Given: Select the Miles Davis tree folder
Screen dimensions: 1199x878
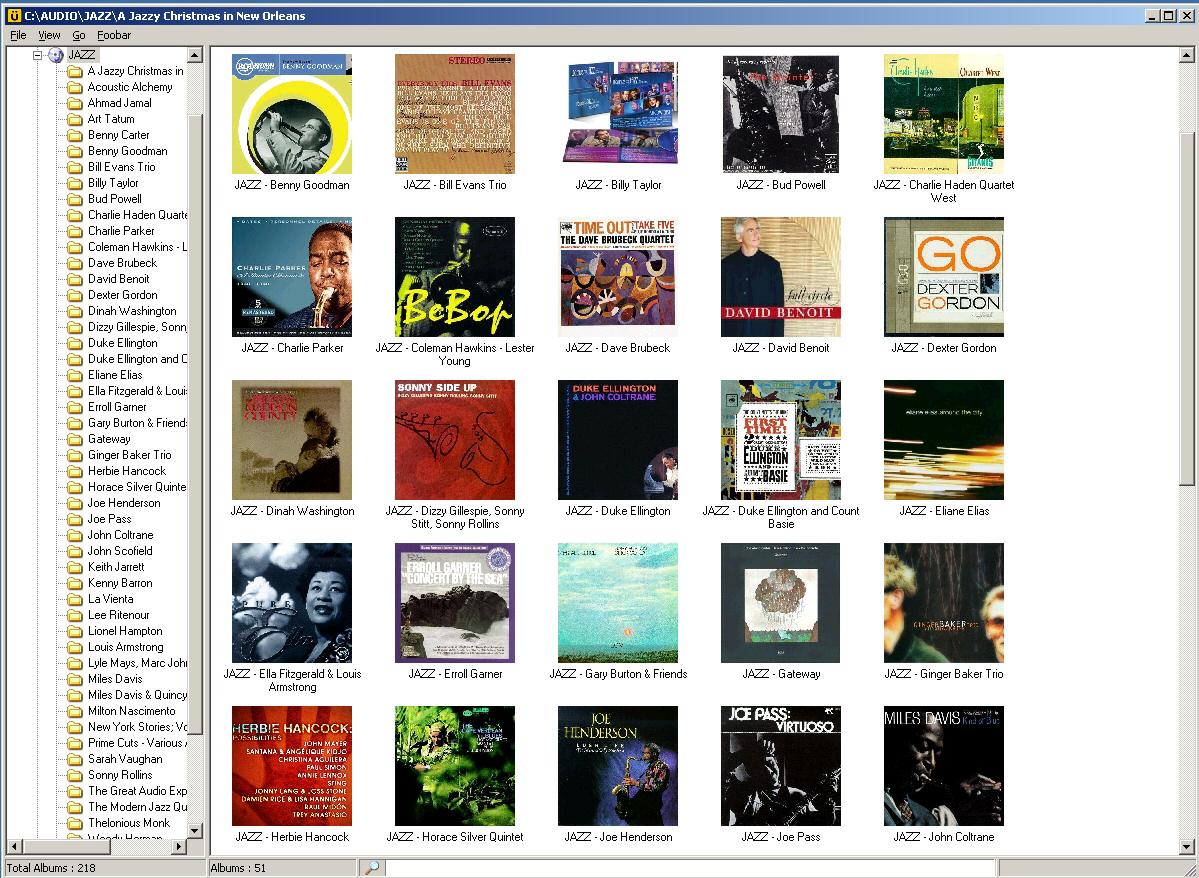Looking at the screenshot, I should coord(115,679).
